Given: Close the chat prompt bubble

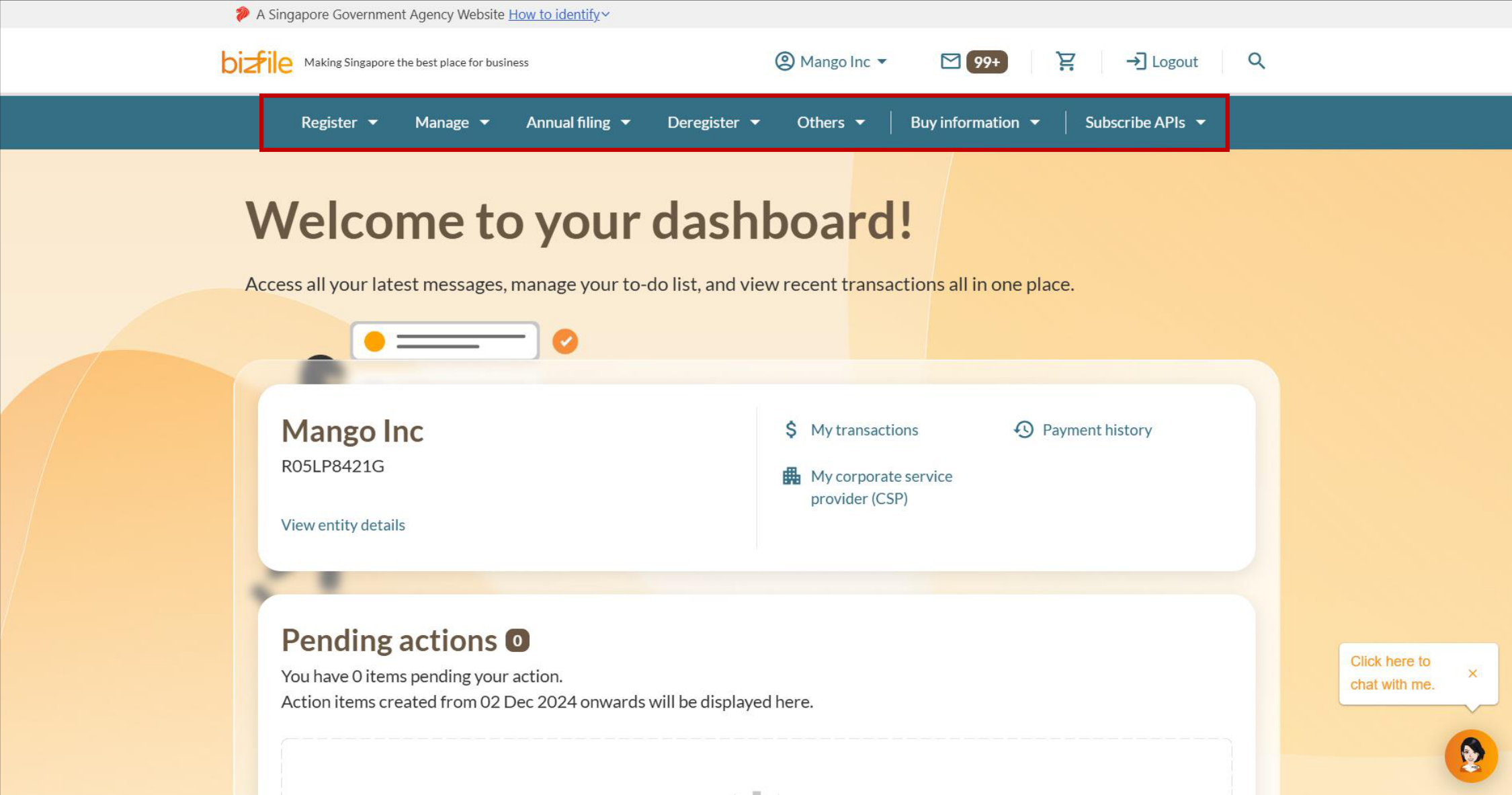Looking at the screenshot, I should pyautogui.click(x=1472, y=673).
